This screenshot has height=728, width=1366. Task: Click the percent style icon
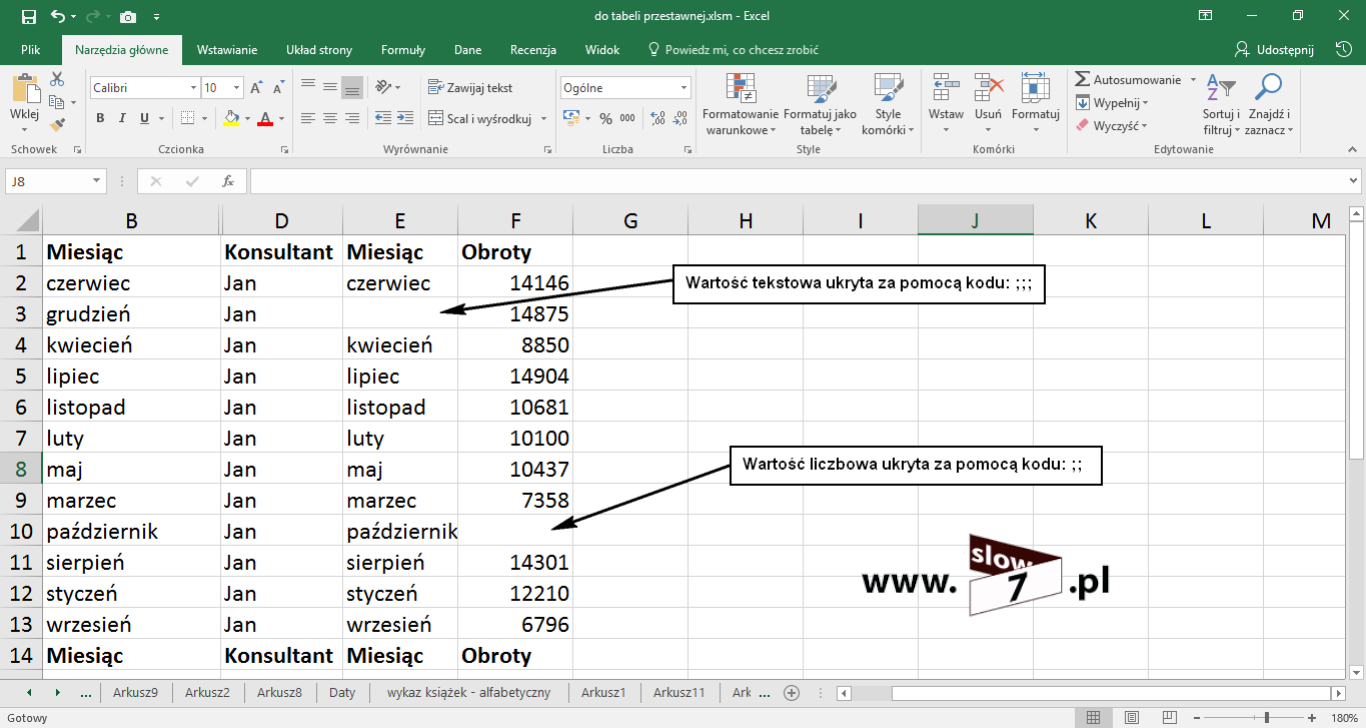pos(606,118)
